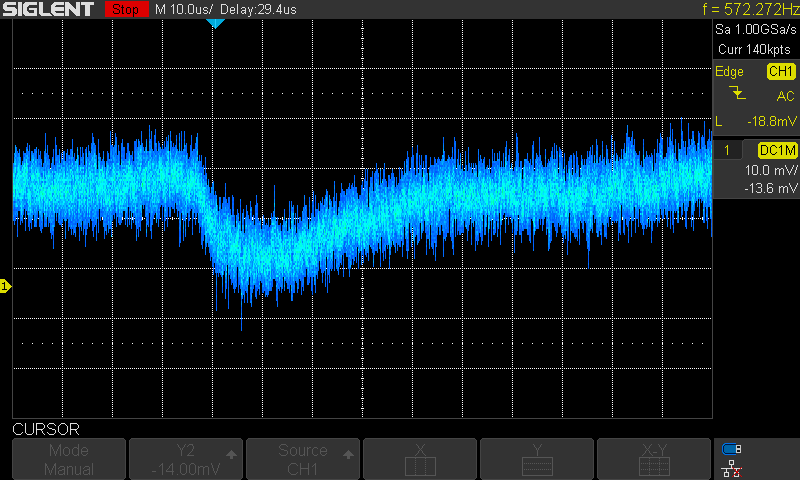Click the -13.6 mV channel offset value
800x480 pixels.
(771, 188)
